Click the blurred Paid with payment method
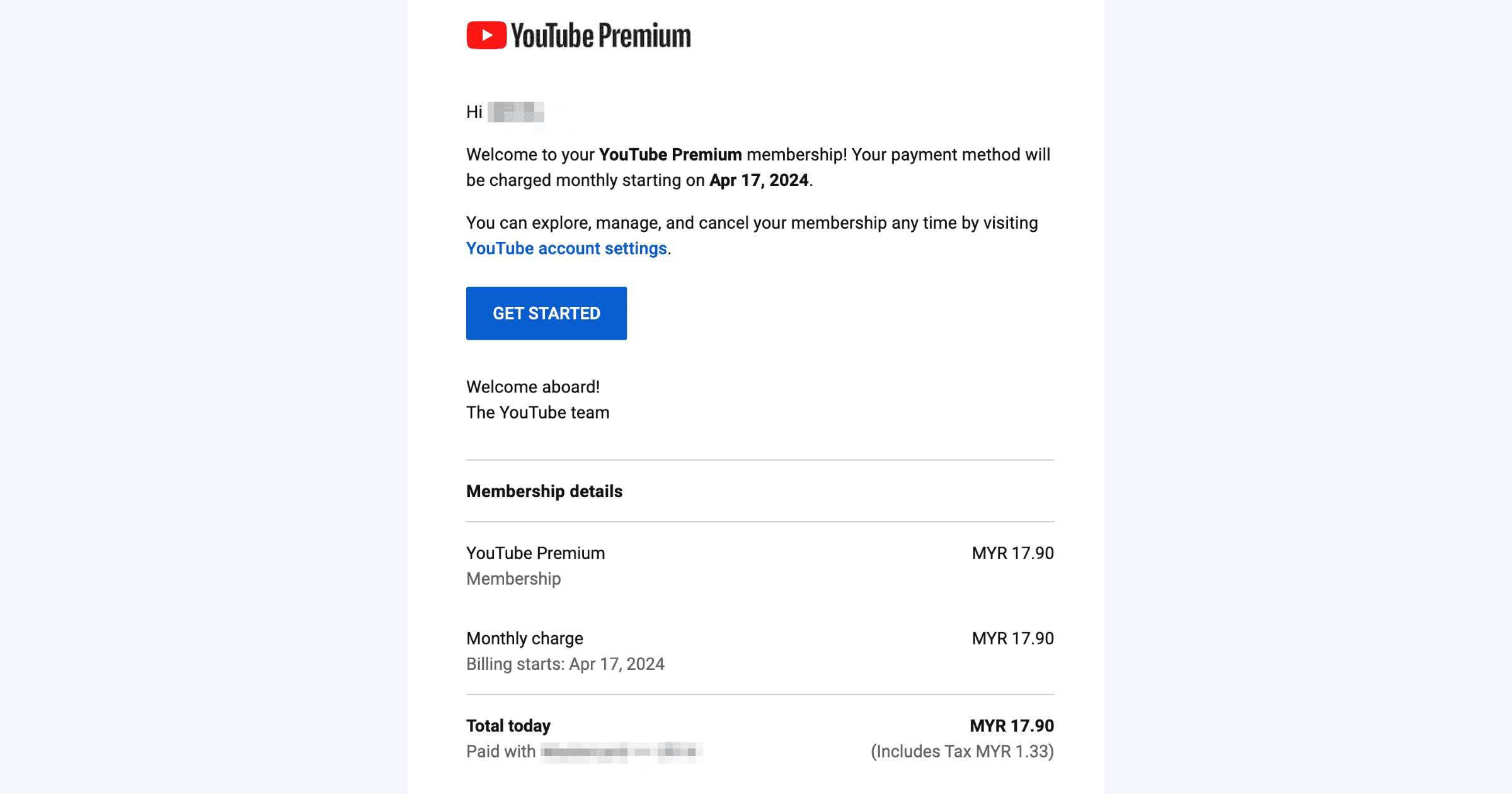1512x794 pixels. (x=622, y=752)
